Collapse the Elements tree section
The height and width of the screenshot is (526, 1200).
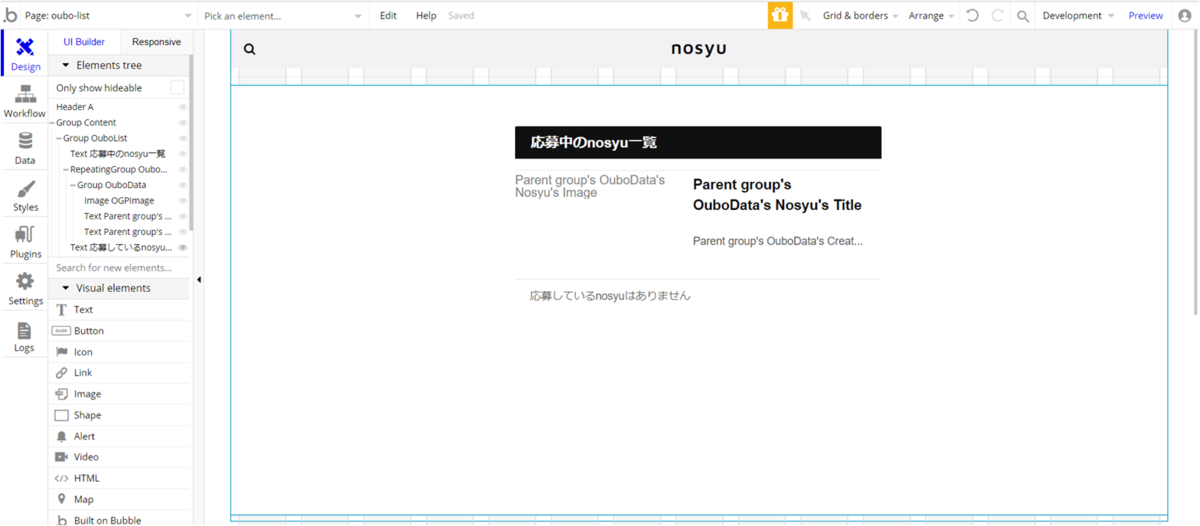point(66,65)
